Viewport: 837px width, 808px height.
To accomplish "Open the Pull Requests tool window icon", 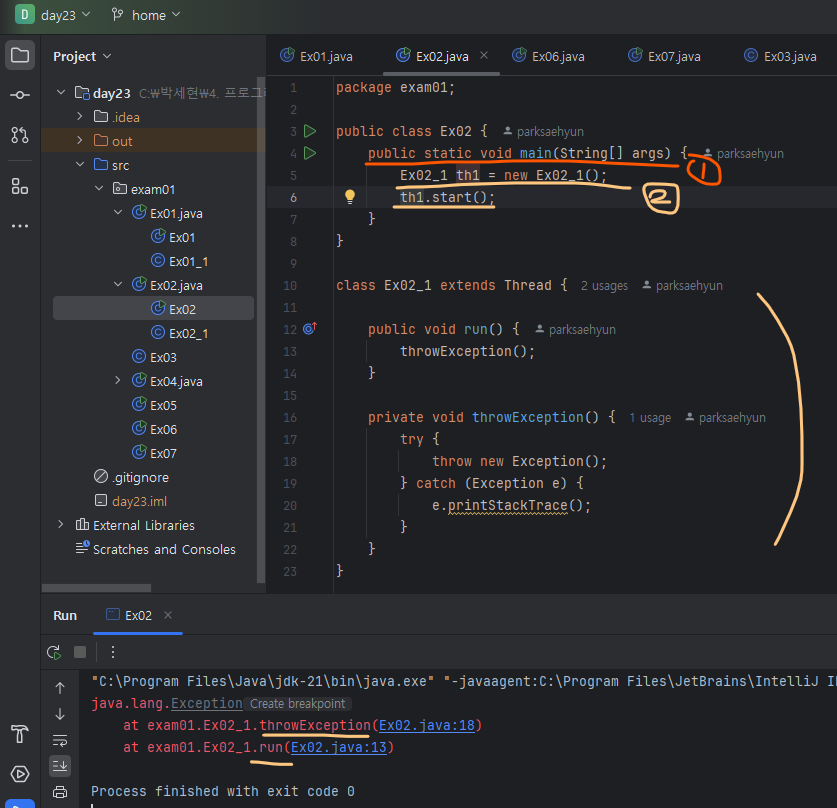I will coord(19,134).
